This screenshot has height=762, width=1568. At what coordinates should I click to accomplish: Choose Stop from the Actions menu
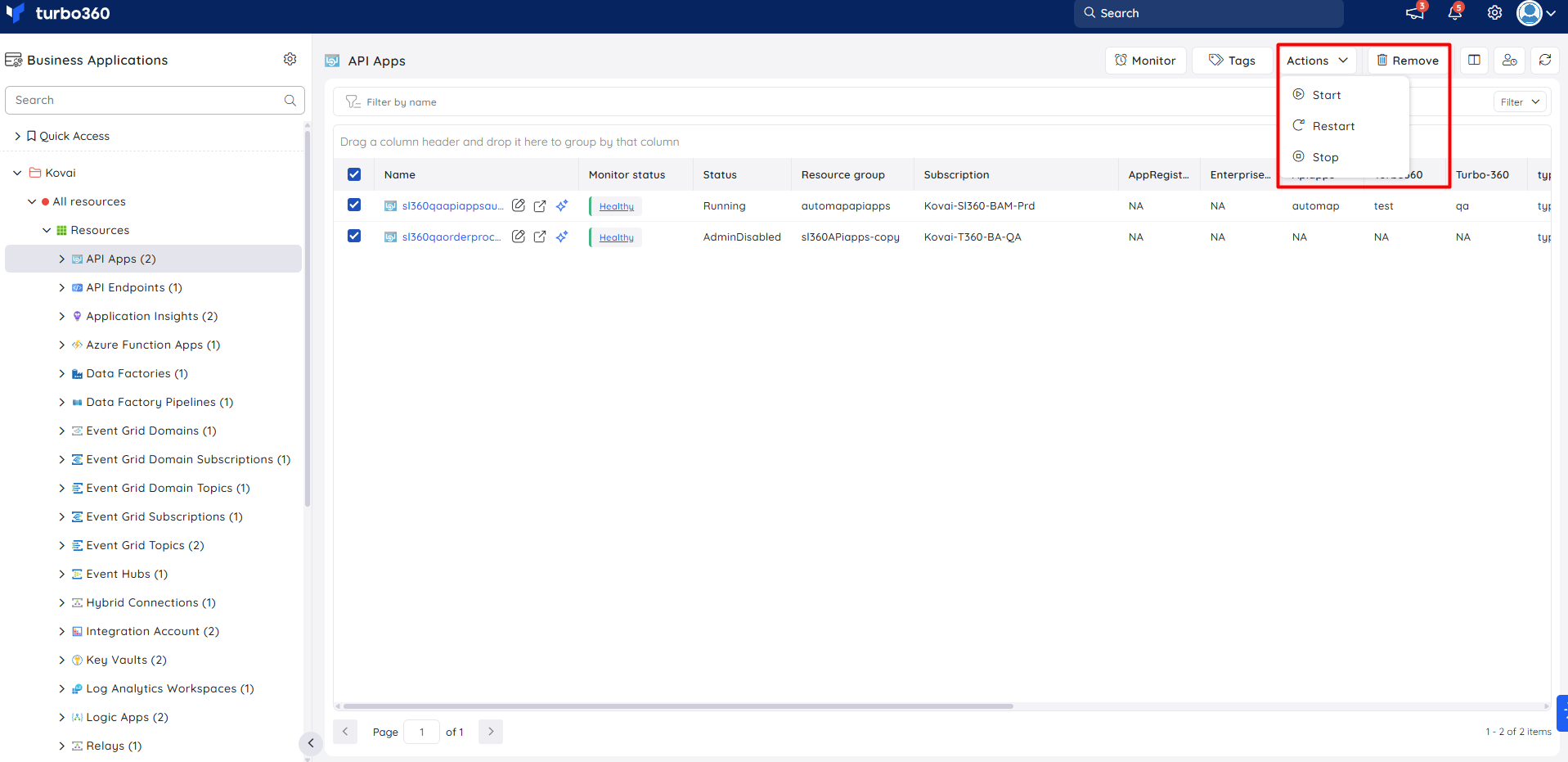click(1345, 157)
